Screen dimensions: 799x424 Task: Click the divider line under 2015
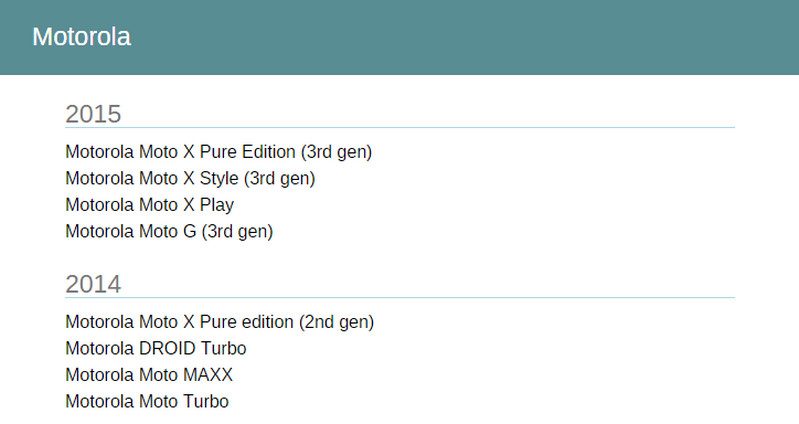coord(400,128)
